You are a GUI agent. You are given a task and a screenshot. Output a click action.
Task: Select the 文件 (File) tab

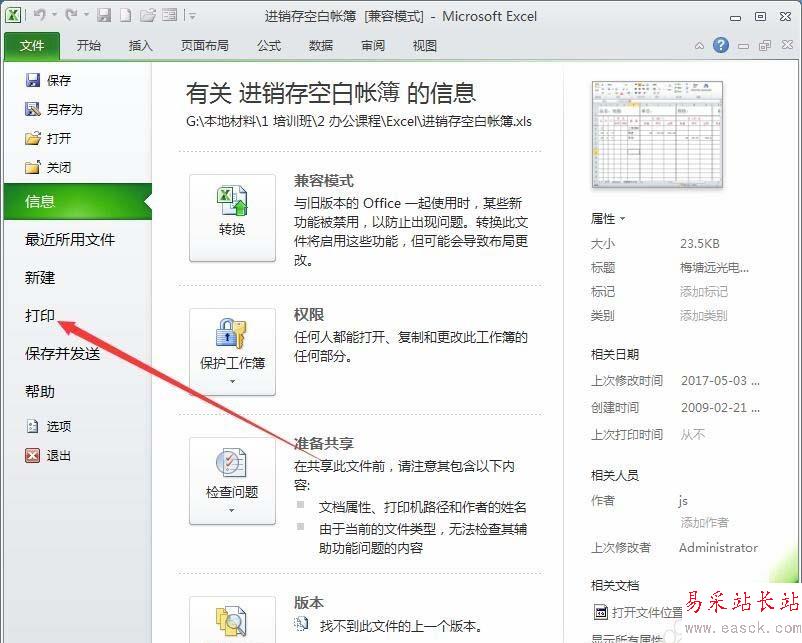pyautogui.click(x=32, y=46)
